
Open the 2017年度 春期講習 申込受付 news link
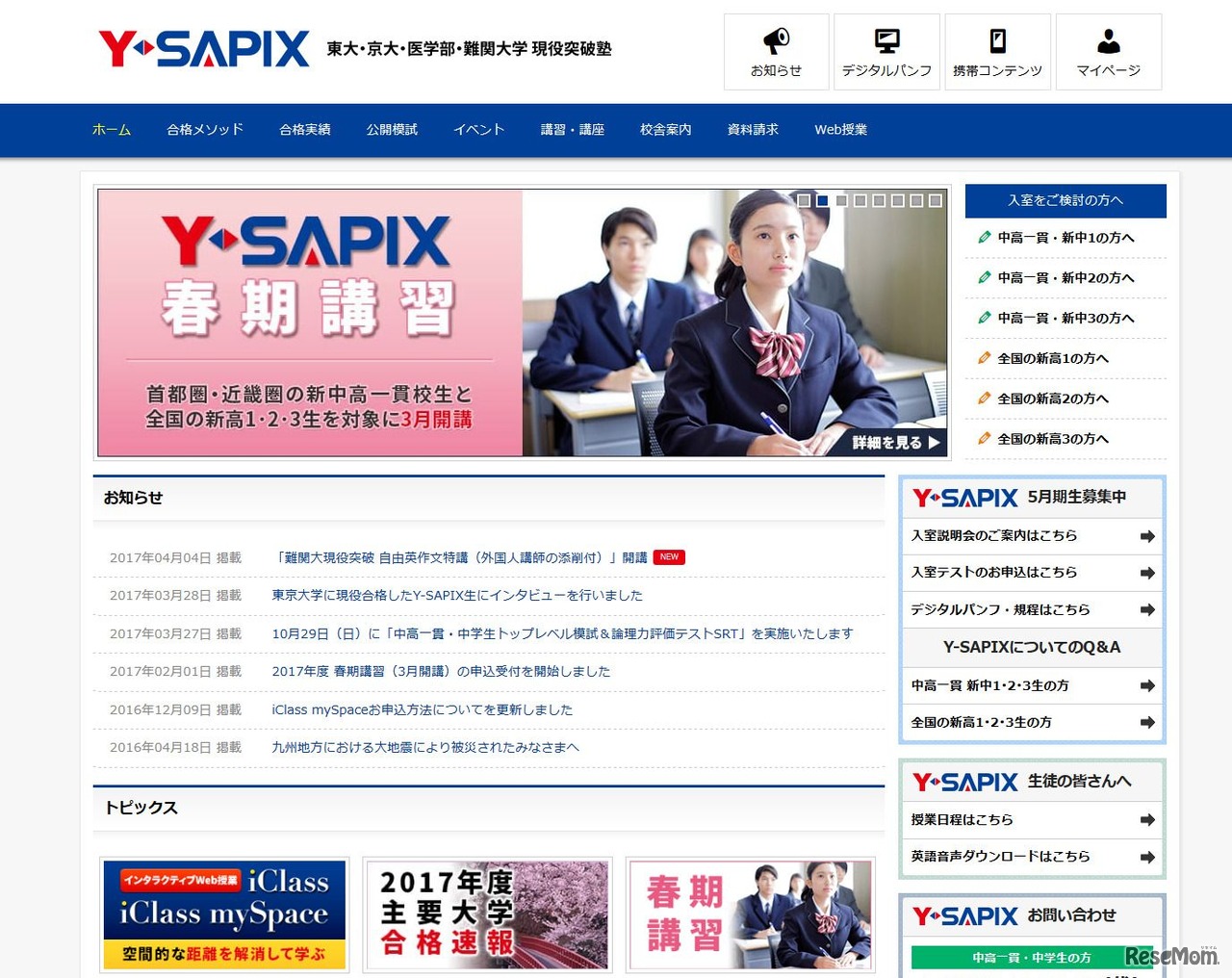(x=441, y=672)
